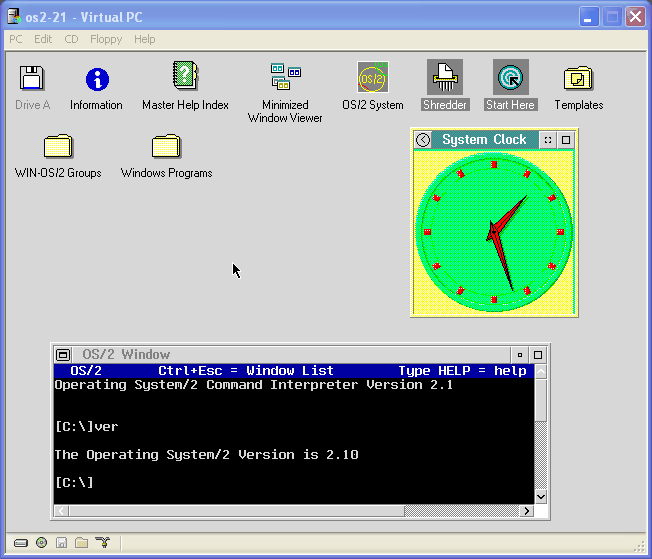Screen dimensions: 652x559
Task: Click the last '[C:\]' prompt
Action: pos(74,482)
